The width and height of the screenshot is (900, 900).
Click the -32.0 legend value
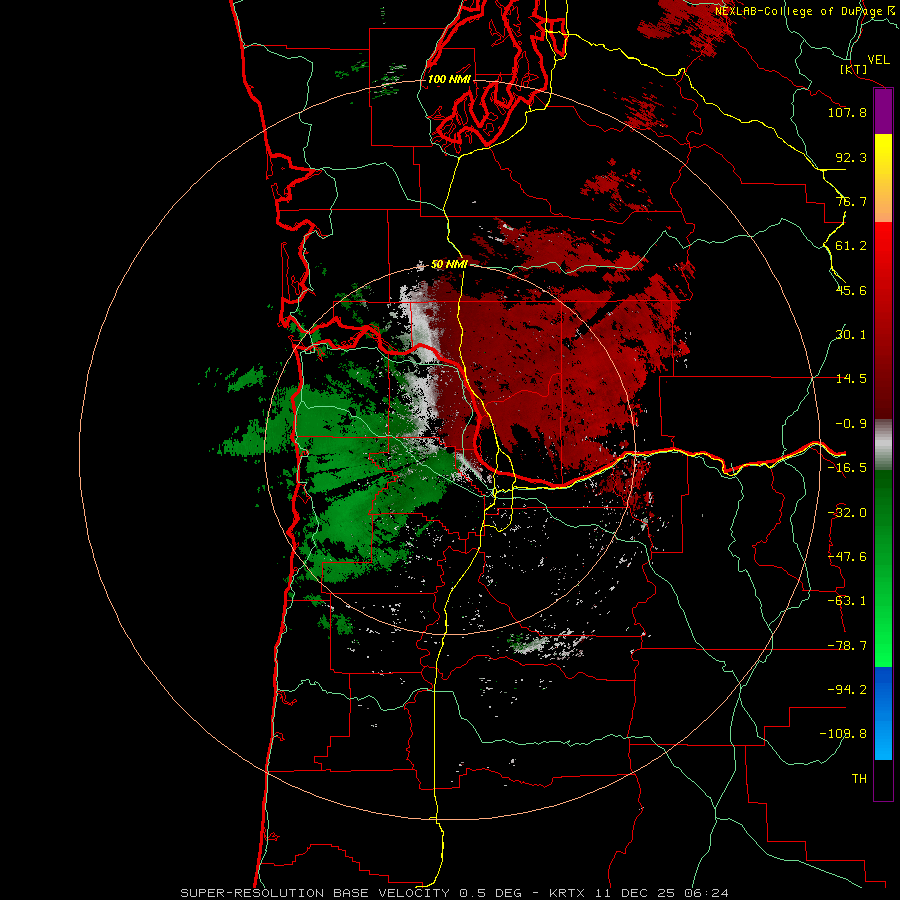pos(847,513)
